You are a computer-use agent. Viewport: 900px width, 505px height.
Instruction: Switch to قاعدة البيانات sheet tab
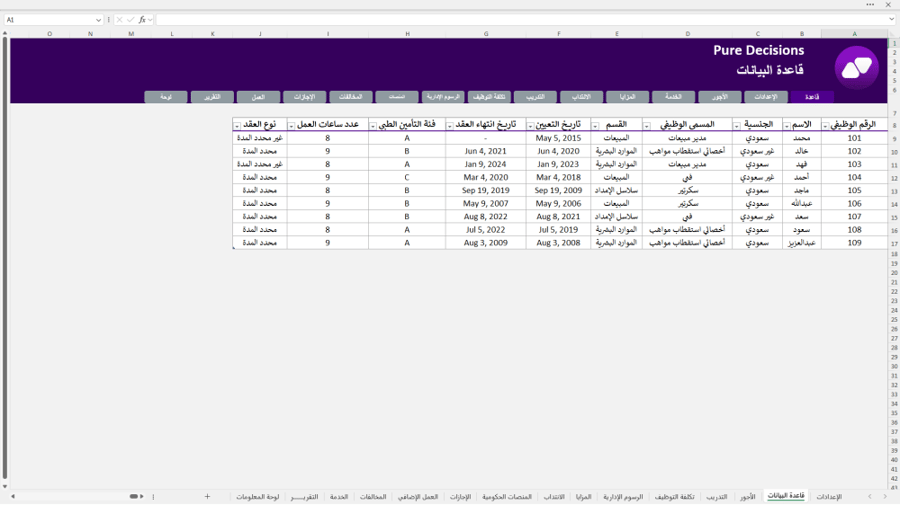pos(786,496)
